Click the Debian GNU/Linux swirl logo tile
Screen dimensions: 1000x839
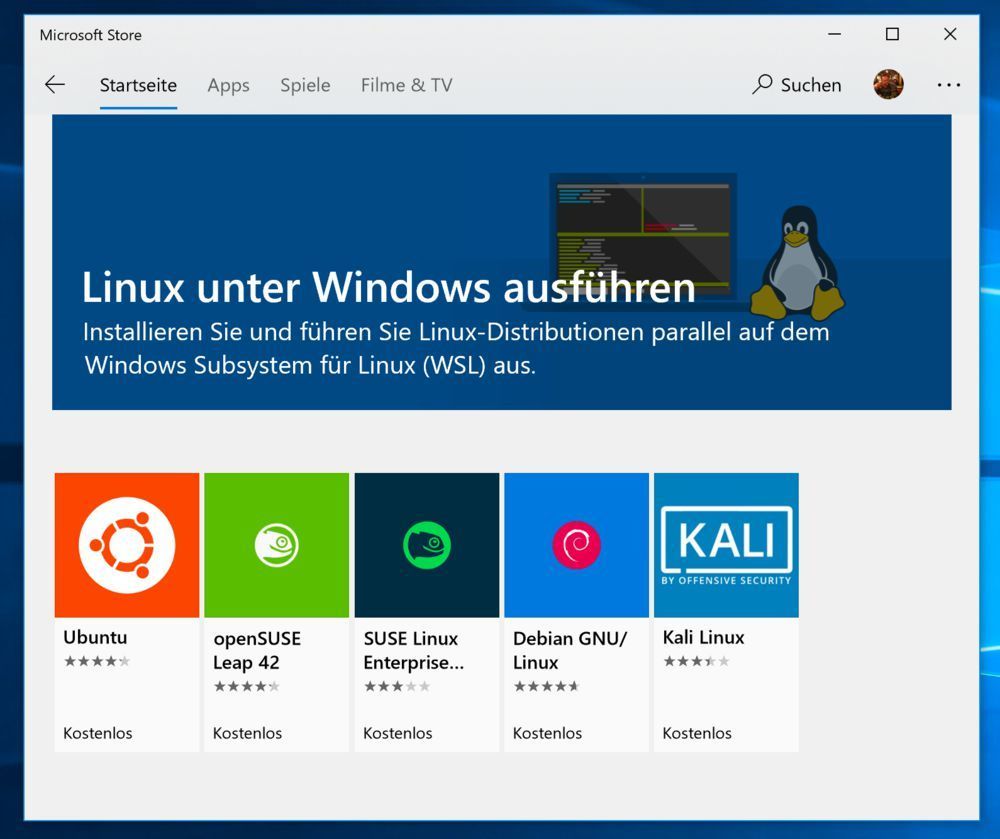pyautogui.click(x=577, y=545)
